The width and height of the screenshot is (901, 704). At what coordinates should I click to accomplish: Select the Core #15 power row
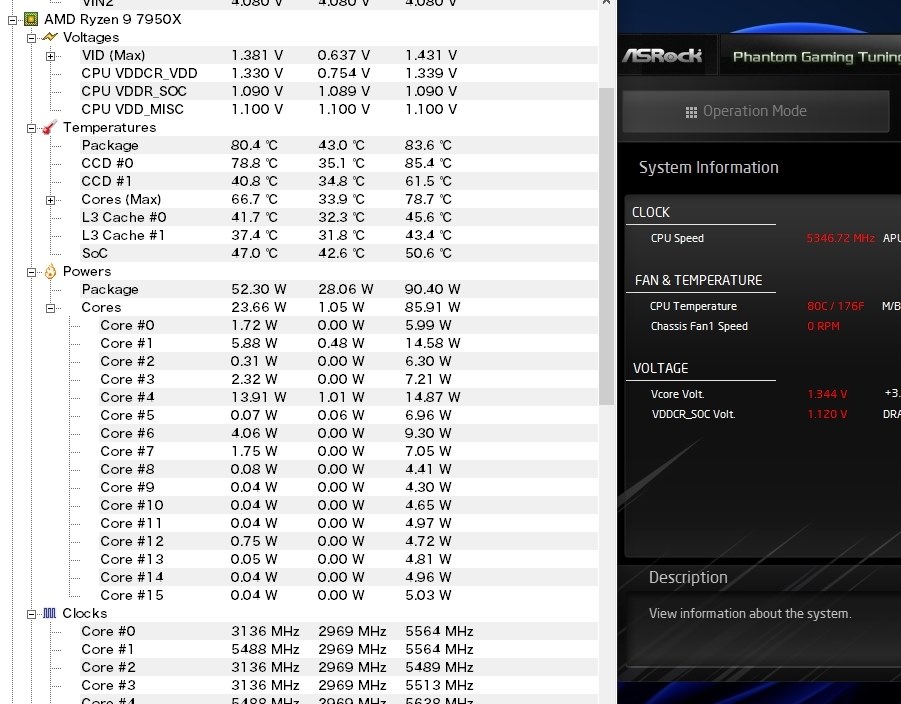pos(348,595)
